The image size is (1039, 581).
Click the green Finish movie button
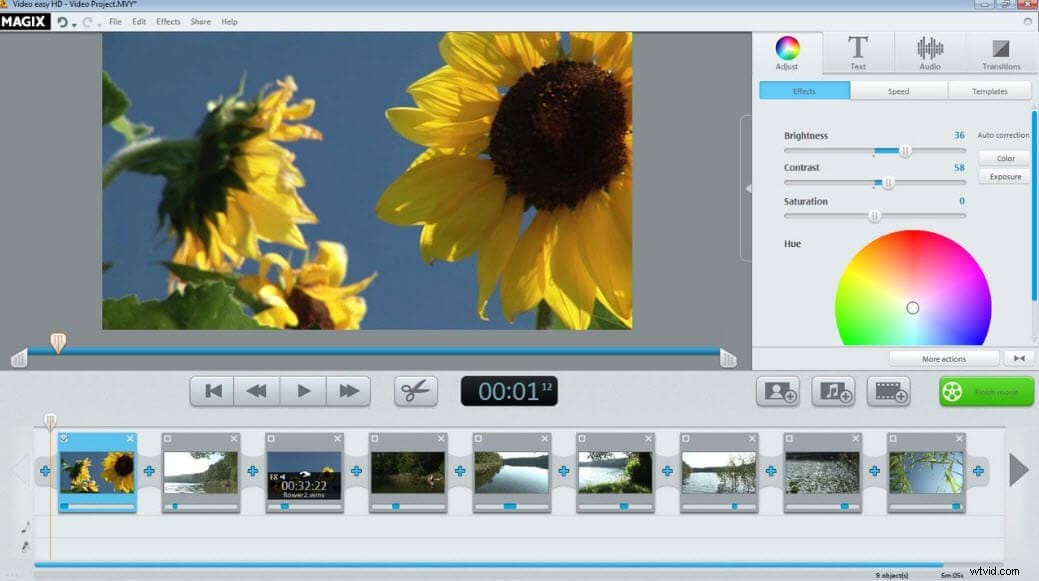tap(985, 392)
